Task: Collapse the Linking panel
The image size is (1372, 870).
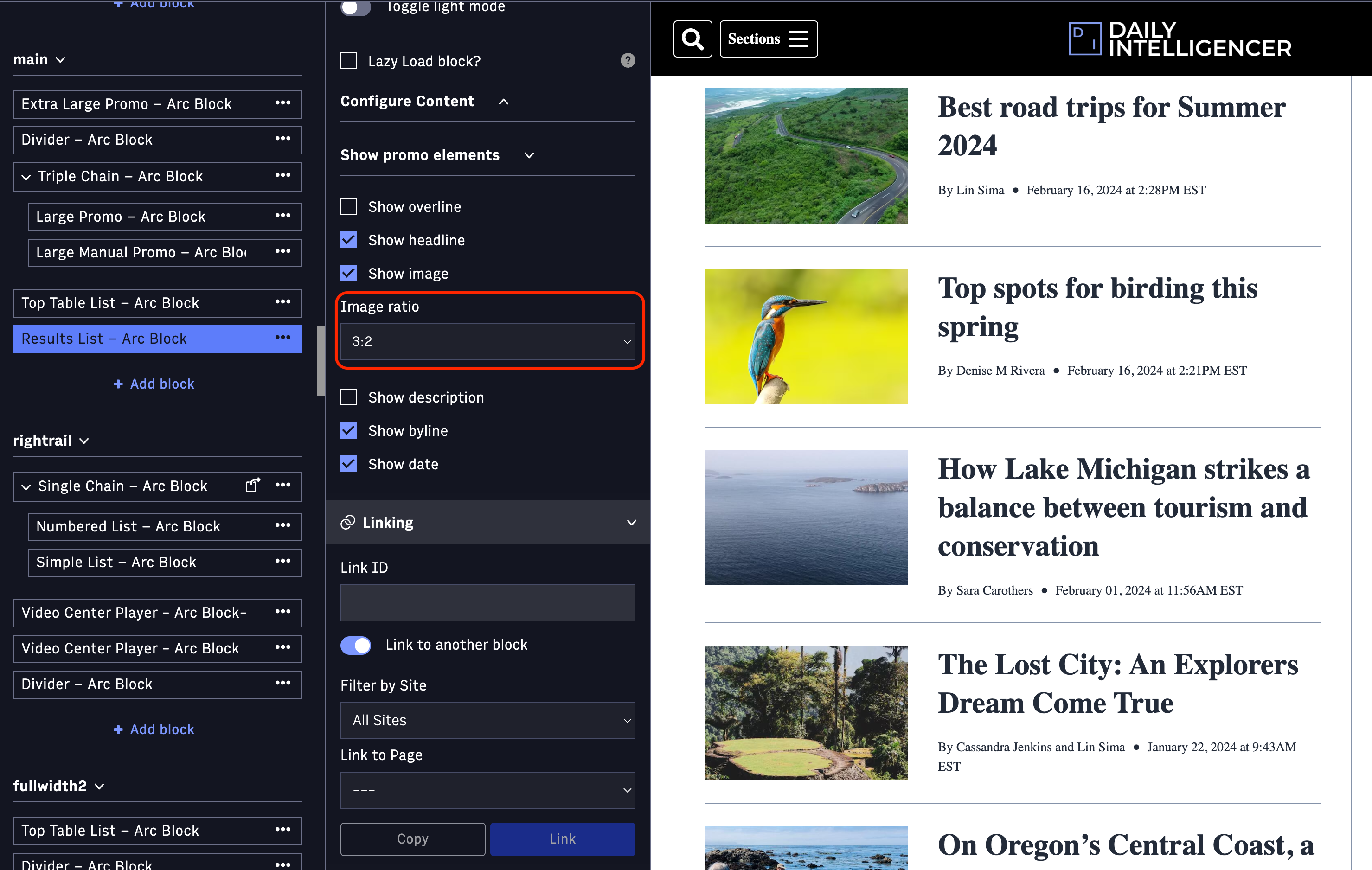Action: tap(631, 523)
